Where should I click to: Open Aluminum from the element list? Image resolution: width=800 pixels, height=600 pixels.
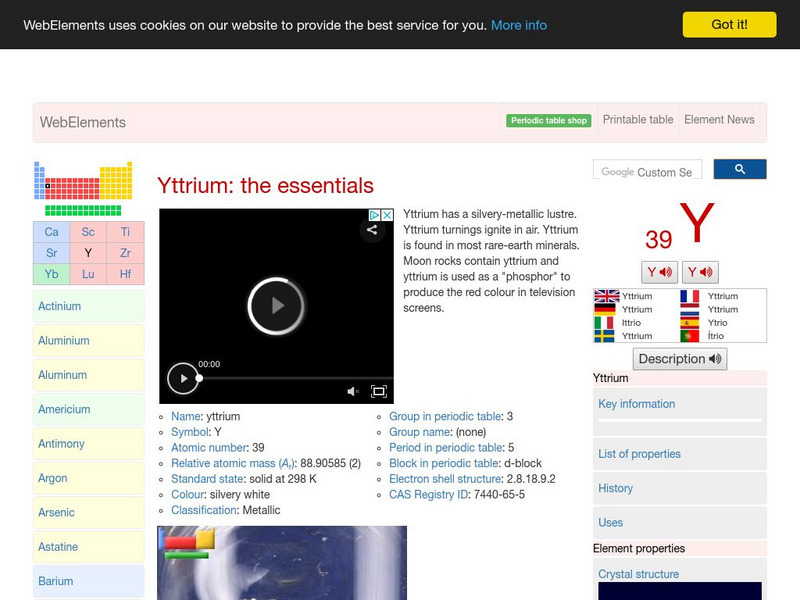(x=89, y=375)
